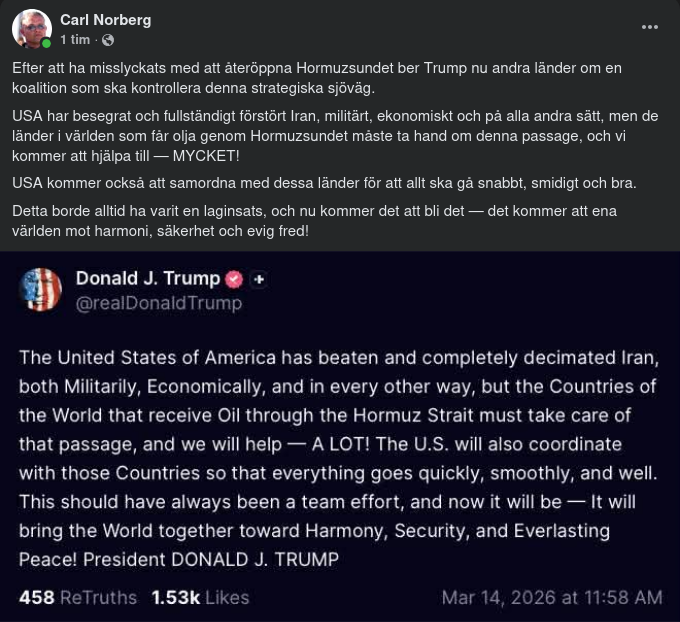This screenshot has width=680, height=622.
Task: Open the three-dot post options menu
Action: pyautogui.click(x=650, y=27)
